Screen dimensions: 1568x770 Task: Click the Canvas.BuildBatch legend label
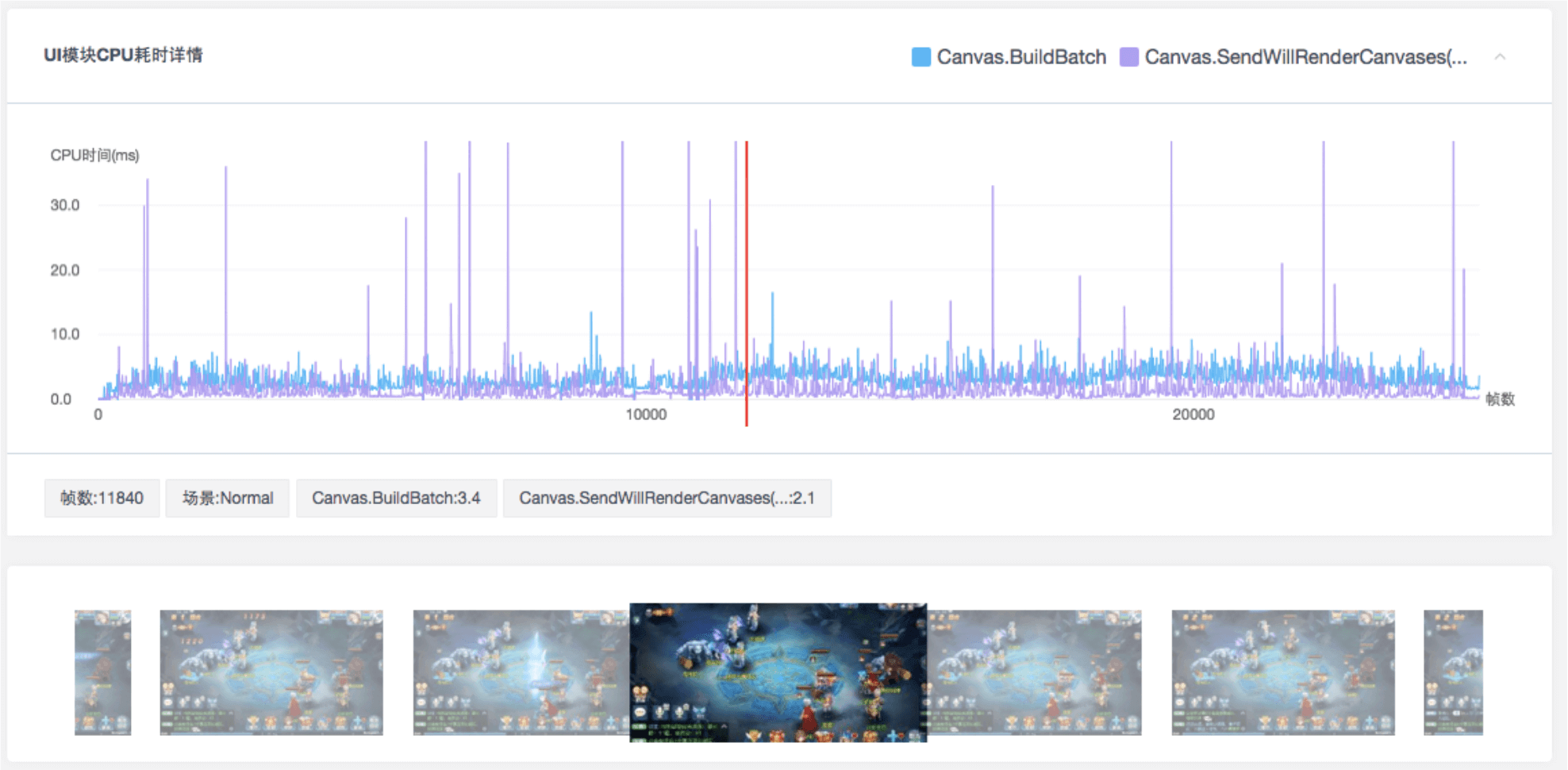click(1021, 57)
